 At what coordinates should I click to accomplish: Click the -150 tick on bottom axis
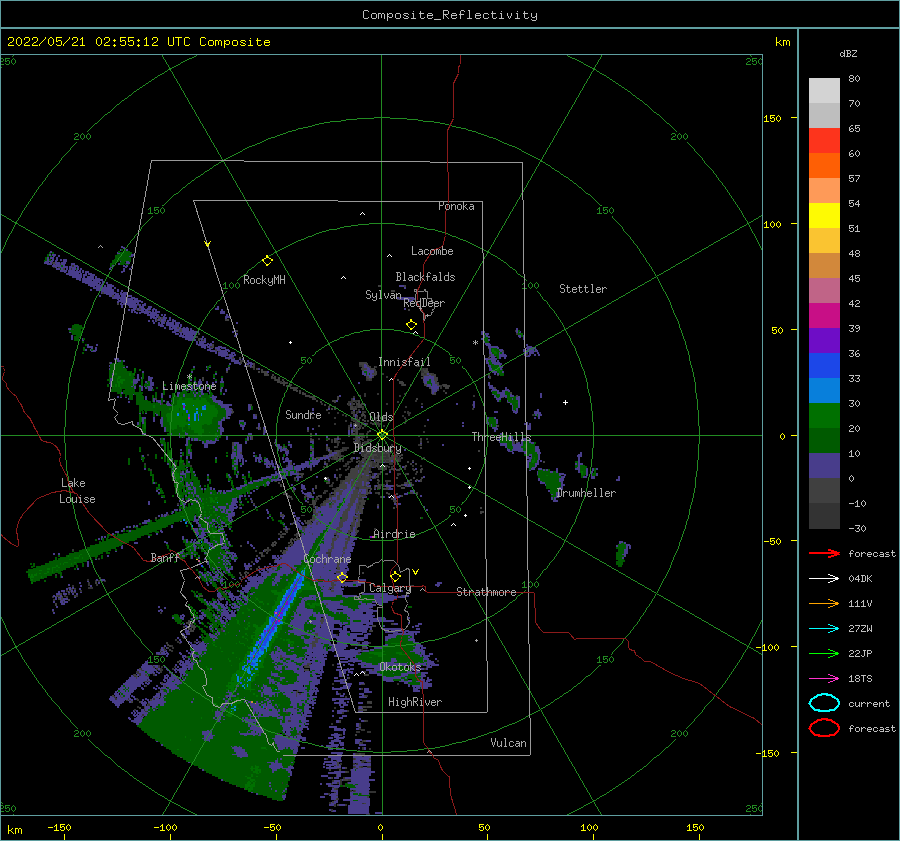pyautogui.click(x=59, y=827)
